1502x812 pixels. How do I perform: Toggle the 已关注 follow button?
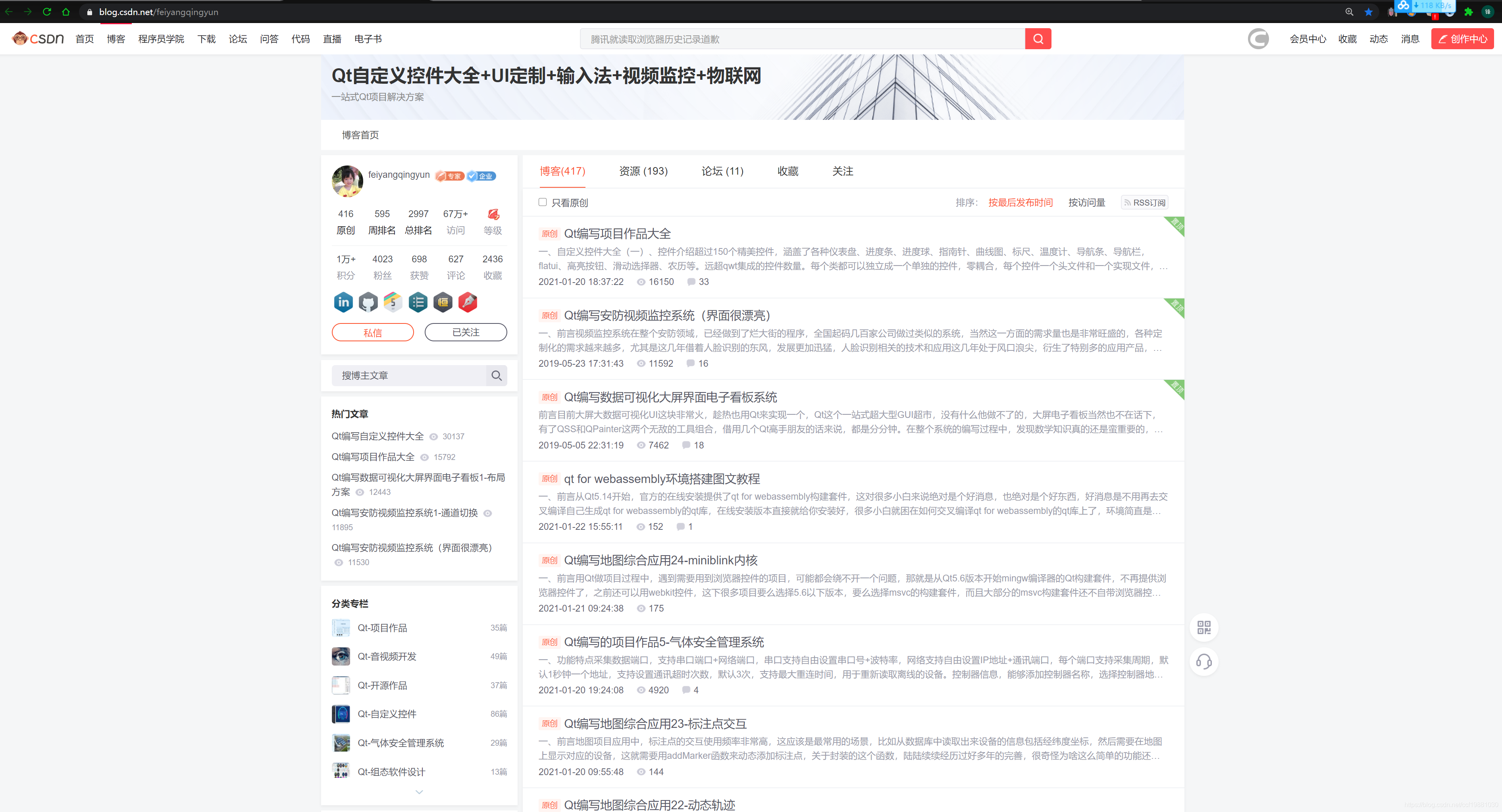pyautogui.click(x=465, y=332)
